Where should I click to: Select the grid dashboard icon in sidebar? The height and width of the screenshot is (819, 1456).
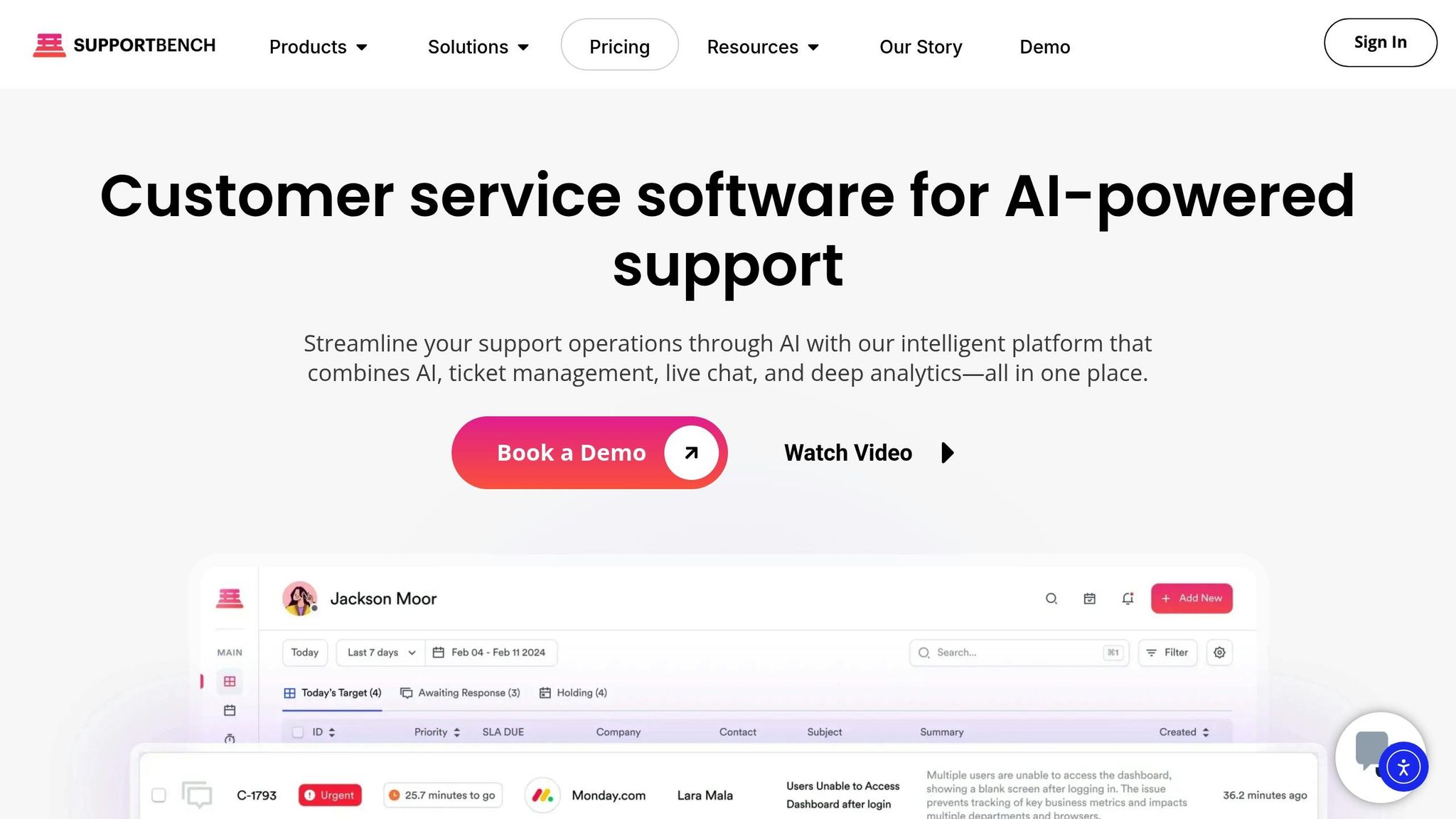230,681
